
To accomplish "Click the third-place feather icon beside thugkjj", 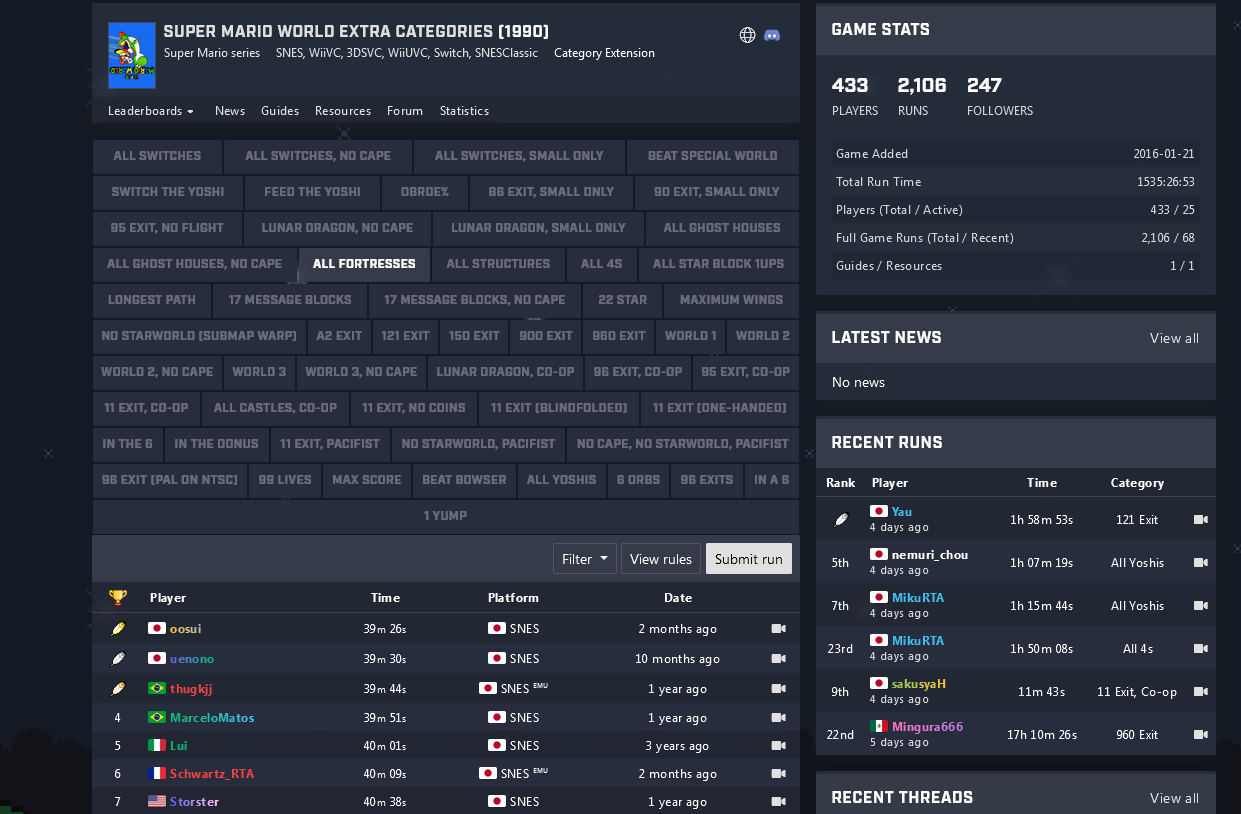I will pyautogui.click(x=118, y=689).
